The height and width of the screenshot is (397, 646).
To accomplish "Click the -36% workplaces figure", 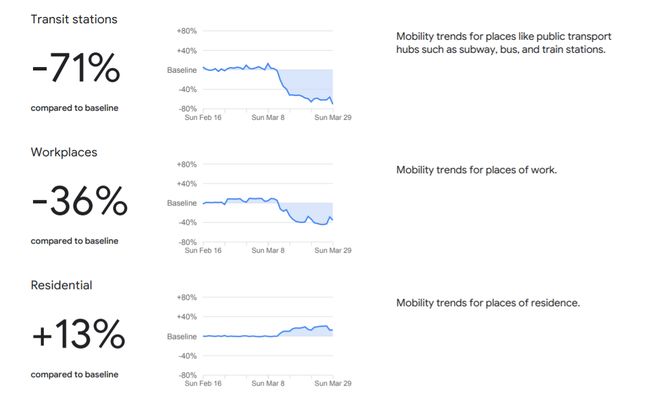I will pyautogui.click(x=80, y=201).
